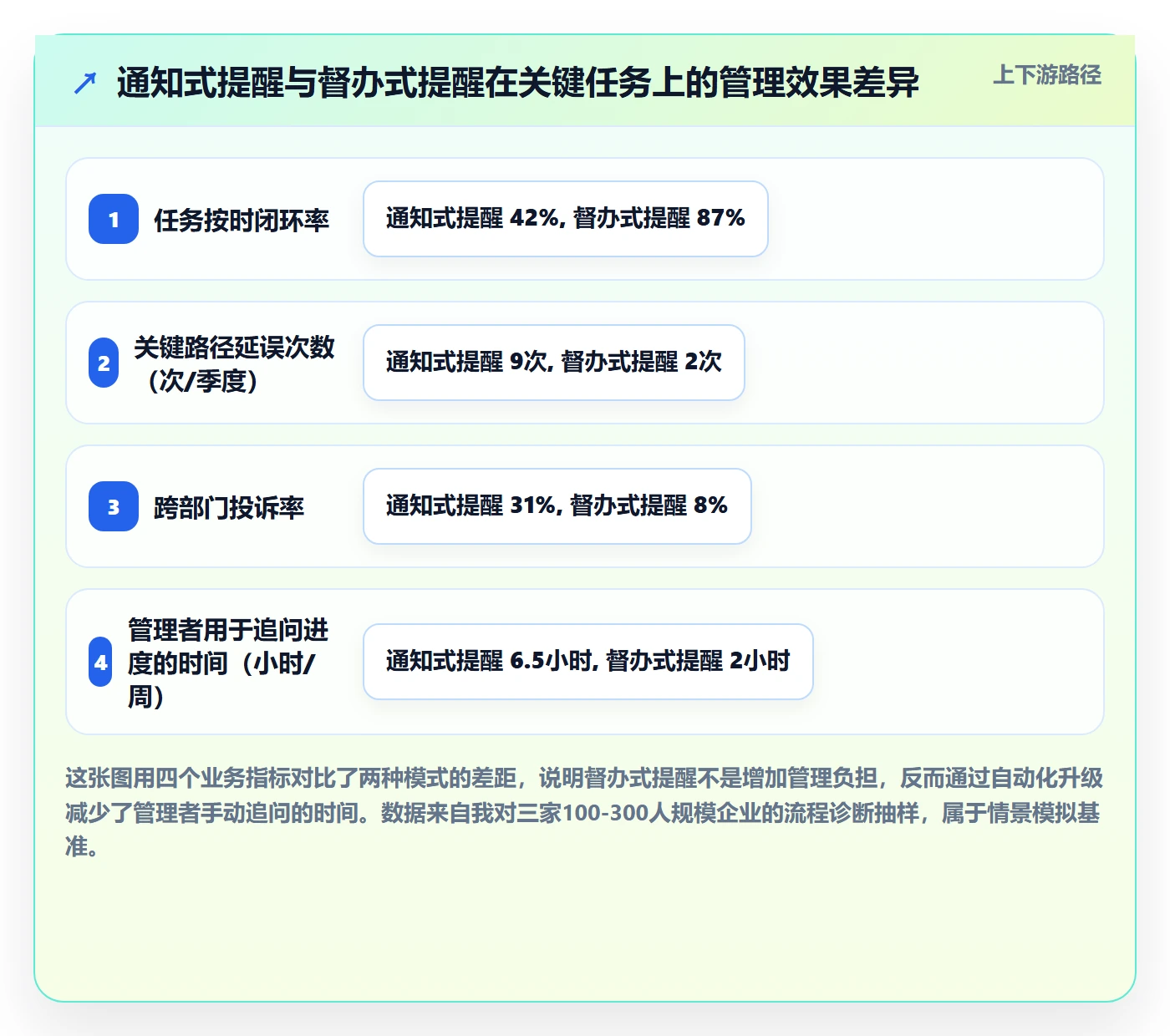Image resolution: width=1170 pixels, height=1036 pixels.
Task: Select the title 通知式提醒与督办式提醒在关键任务上的管理效果差异
Action: [518, 83]
